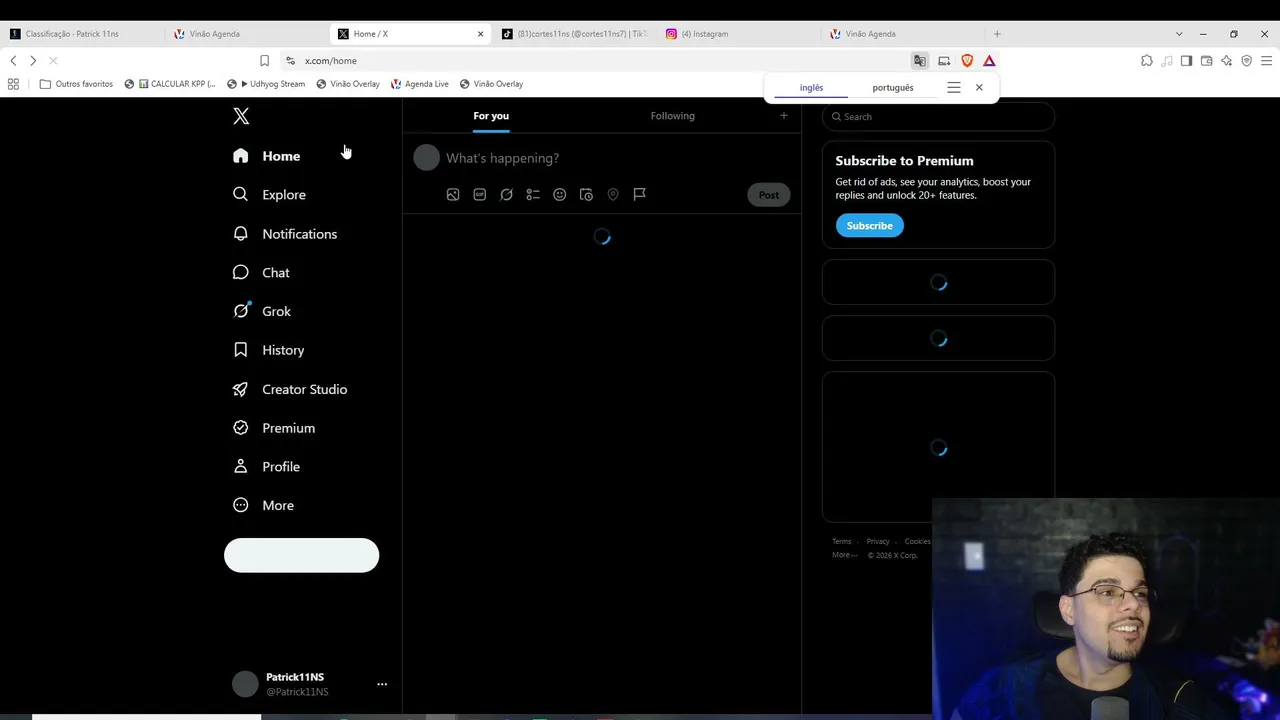The width and height of the screenshot is (1280, 720).
Task: Click the X logo in the sidebar
Action: tap(241, 116)
